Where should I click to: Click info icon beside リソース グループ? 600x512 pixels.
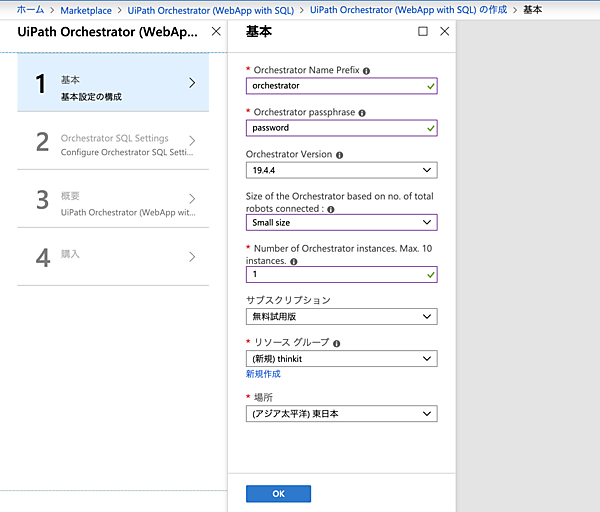pyautogui.click(x=336, y=343)
